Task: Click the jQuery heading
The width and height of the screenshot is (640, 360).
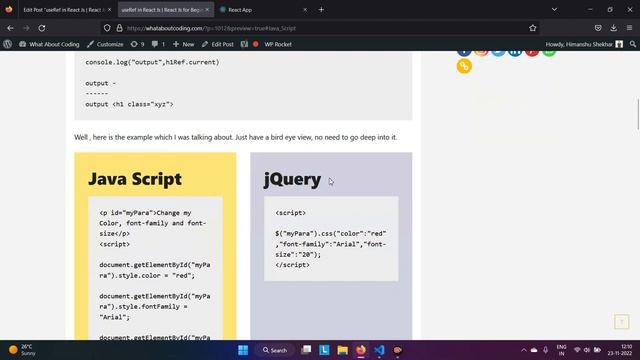Action: [292, 179]
